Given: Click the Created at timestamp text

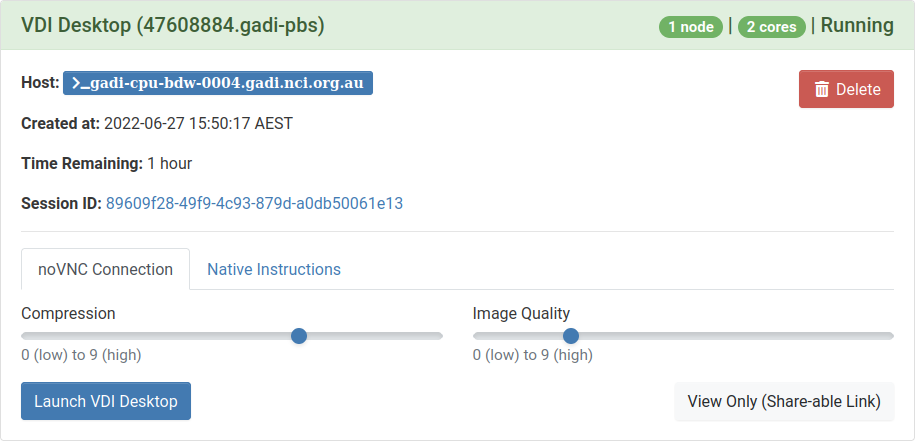Looking at the screenshot, I should (x=198, y=124).
